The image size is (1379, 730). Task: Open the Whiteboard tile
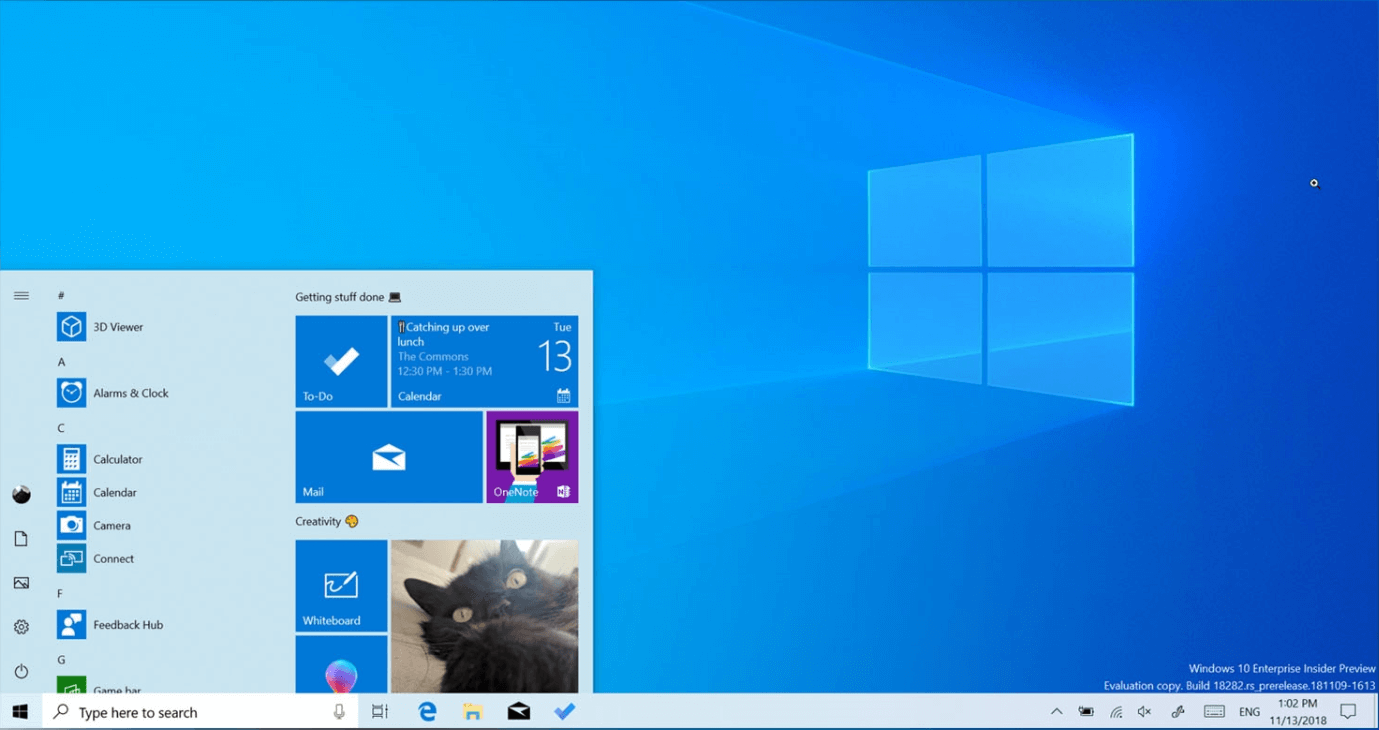click(341, 586)
